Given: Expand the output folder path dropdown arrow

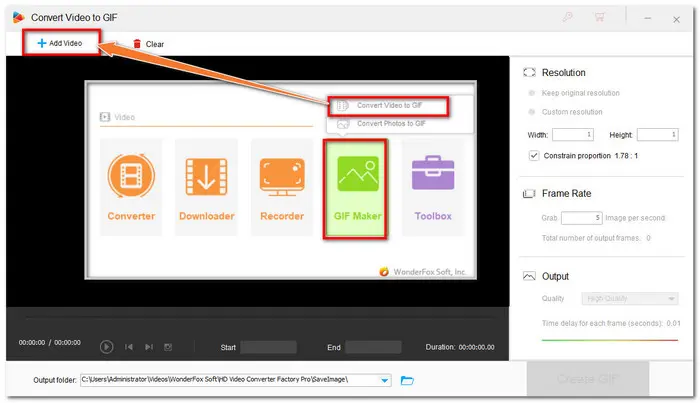Looking at the screenshot, I should click(x=384, y=380).
